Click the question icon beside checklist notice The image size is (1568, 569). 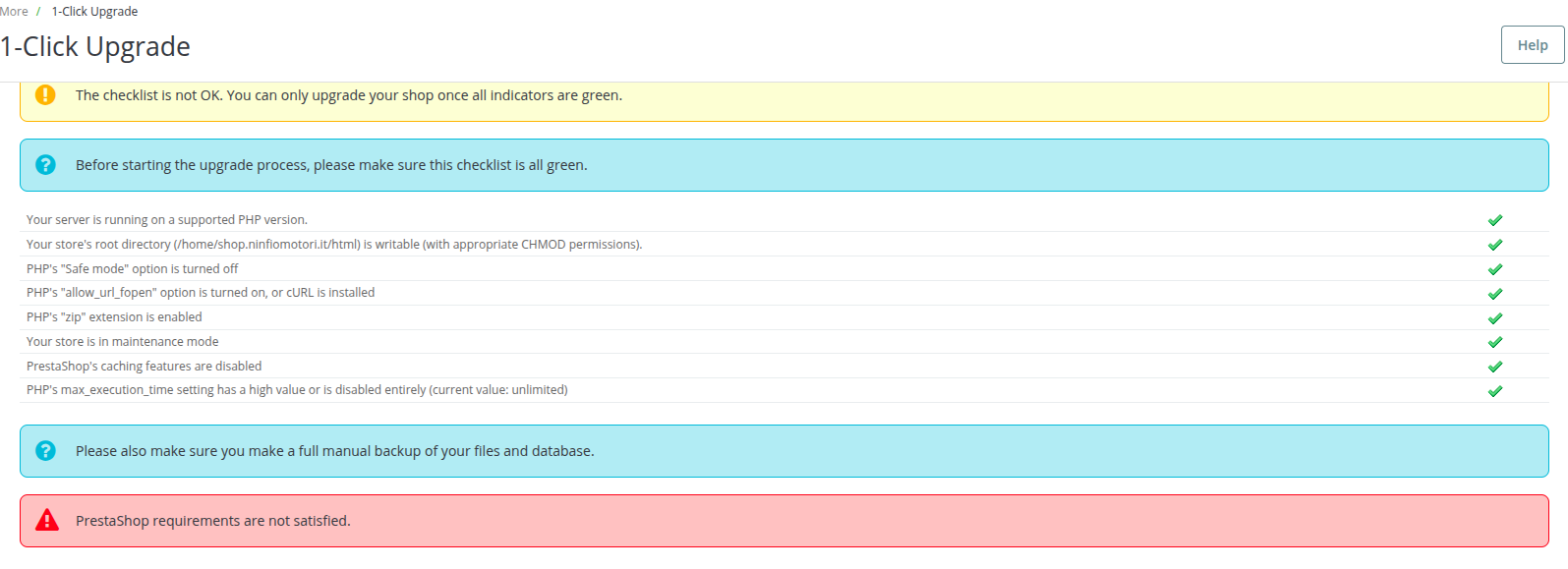click(x=45, y=165)
